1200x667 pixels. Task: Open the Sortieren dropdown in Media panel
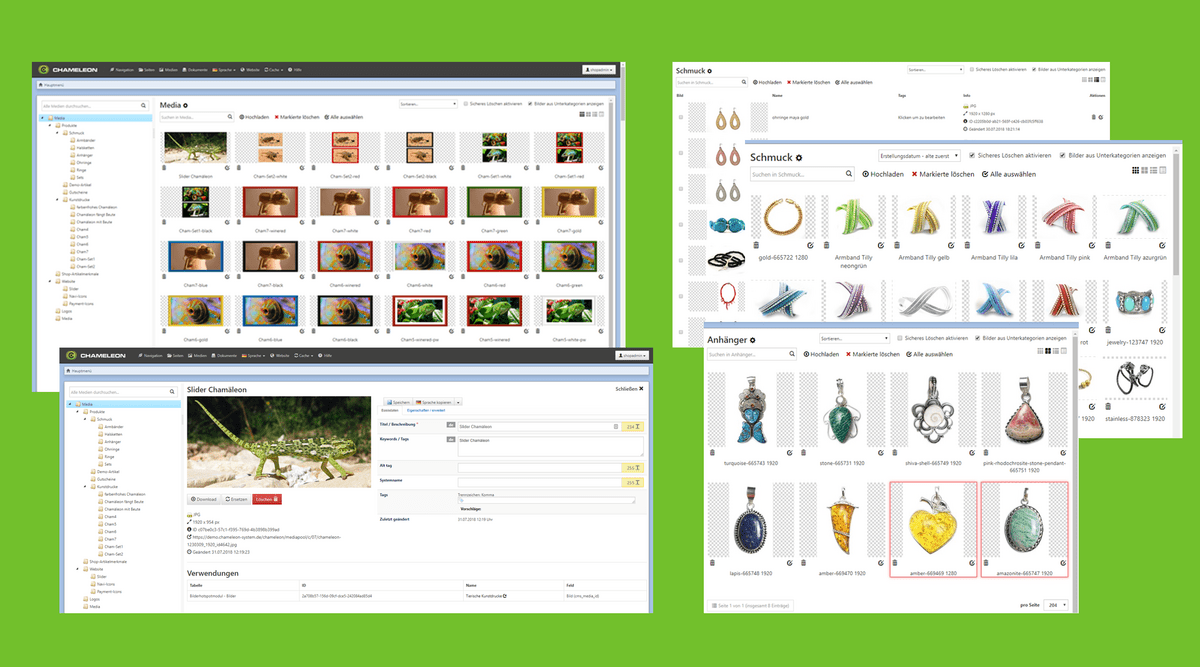coord(428,103)
